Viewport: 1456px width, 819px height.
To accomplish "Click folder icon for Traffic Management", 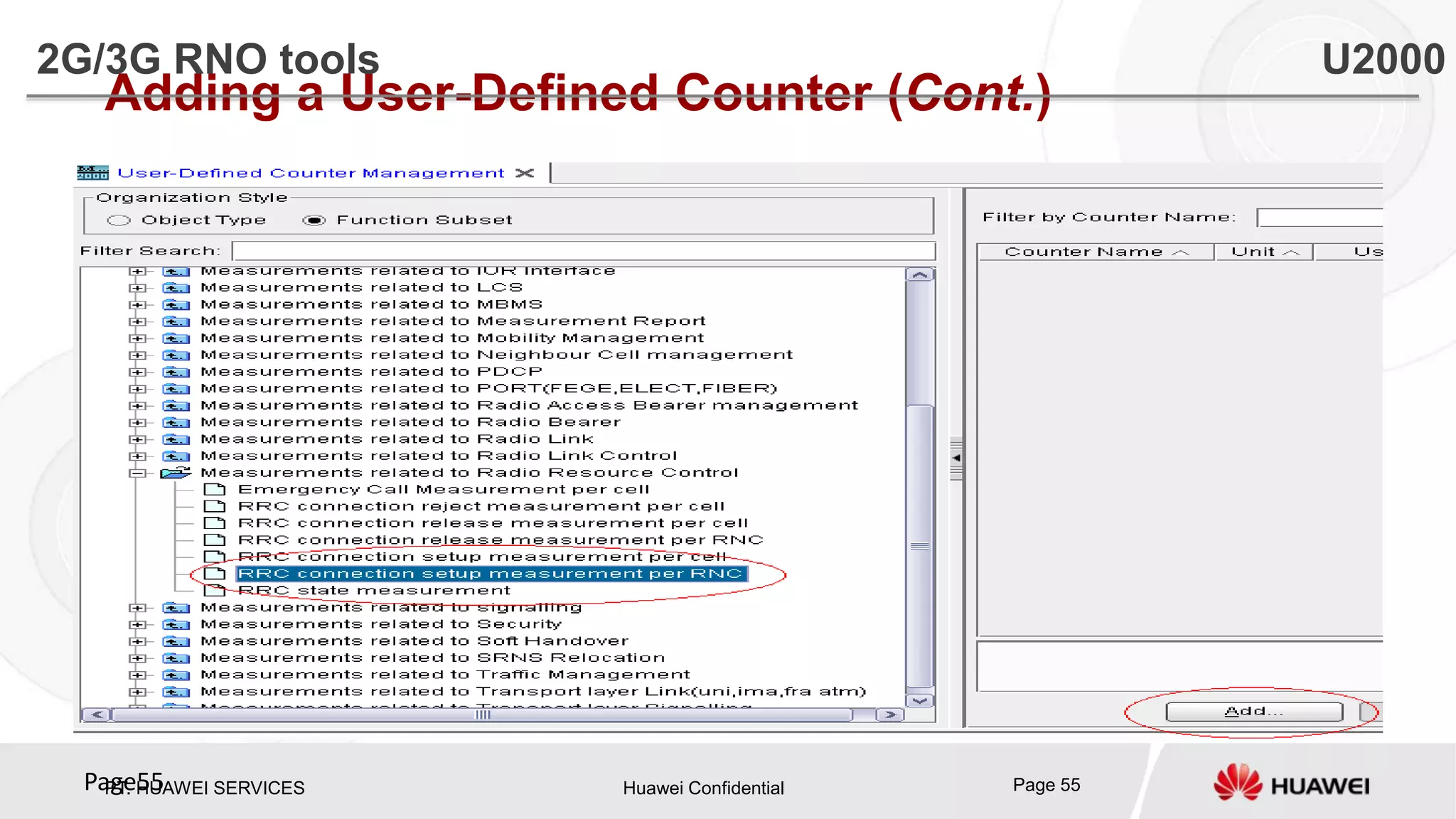I will (176, 675).
